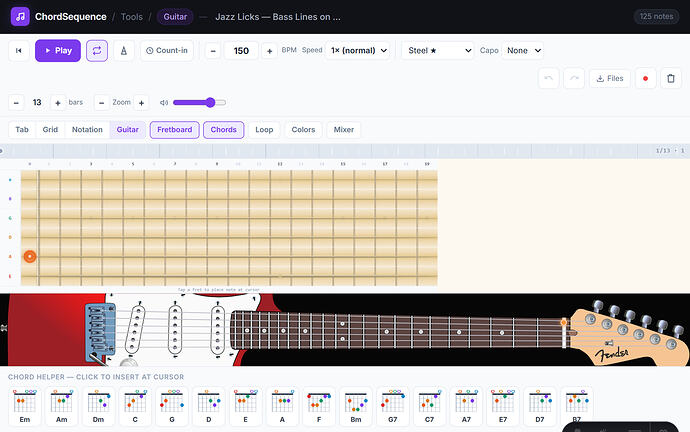Increase BPM with the plus button
This screenshot has width=690, height=432.
(x=269, y=51)
